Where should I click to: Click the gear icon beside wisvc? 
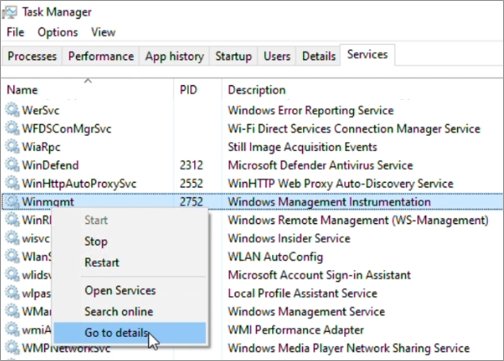[x=12, y=238]
